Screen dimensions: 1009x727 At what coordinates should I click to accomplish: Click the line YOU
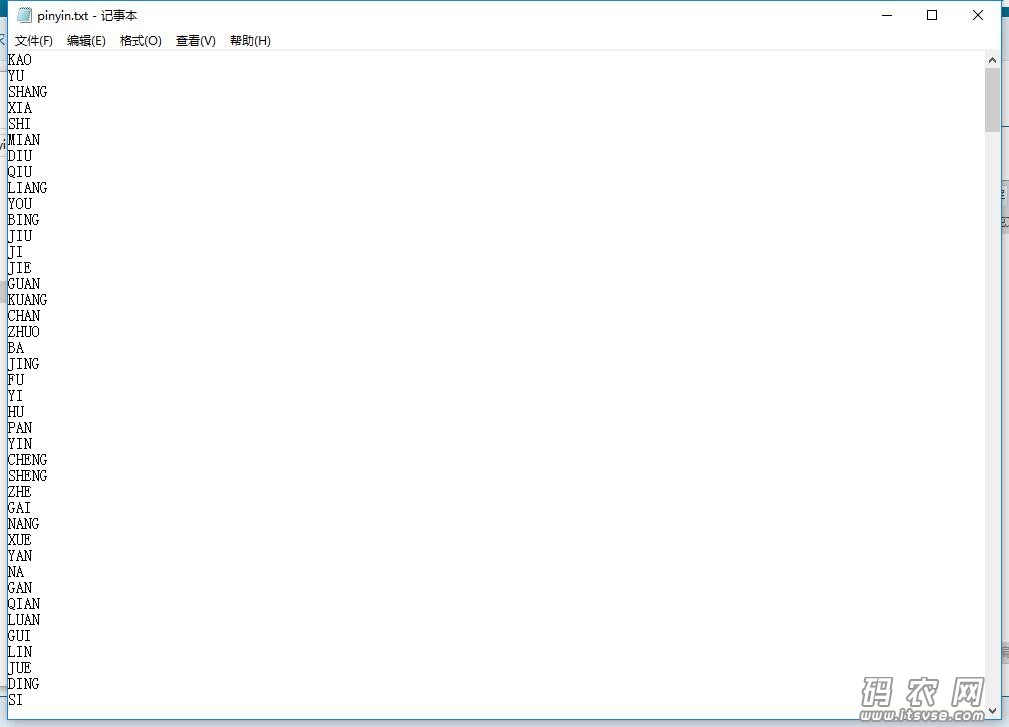click(x=19, y=204)
